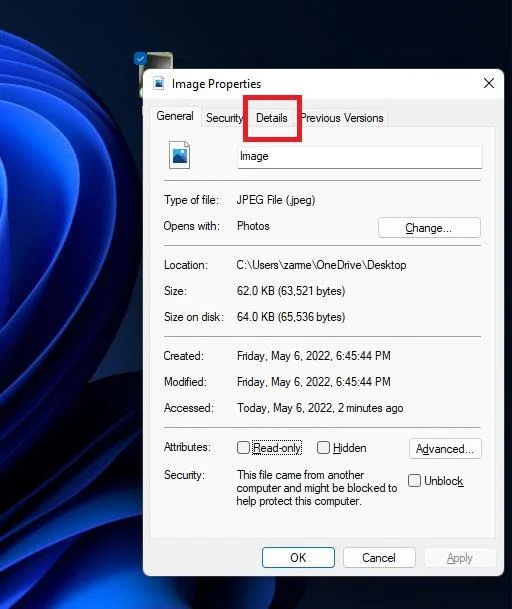
Task: Click the Image Properties title text
Action: tap(216, 84)
